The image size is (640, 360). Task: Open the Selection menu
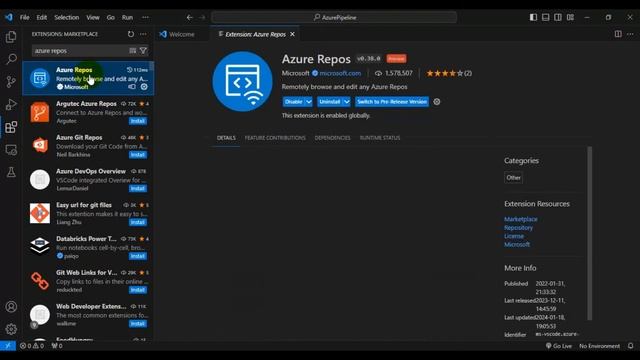(x=67, y=18)
